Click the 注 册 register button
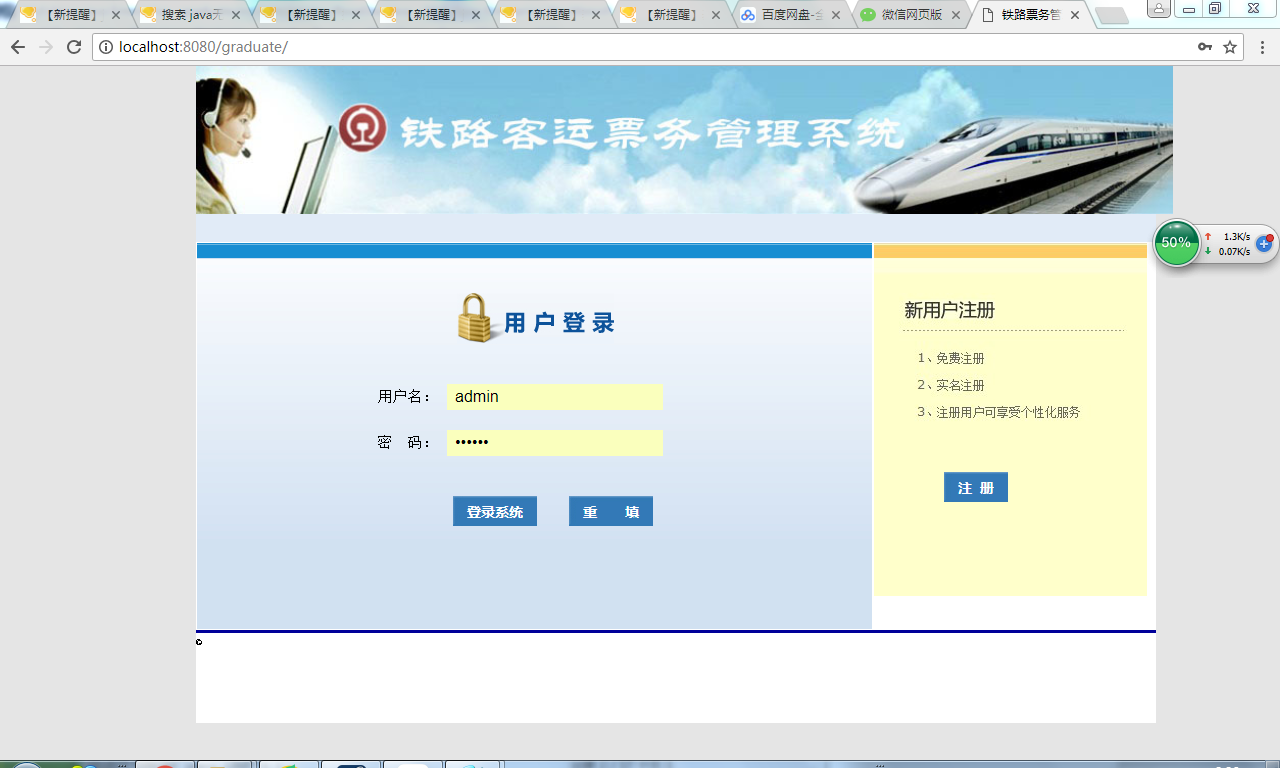The height and width of the screenshot is (768, 1280). point(975,487)
